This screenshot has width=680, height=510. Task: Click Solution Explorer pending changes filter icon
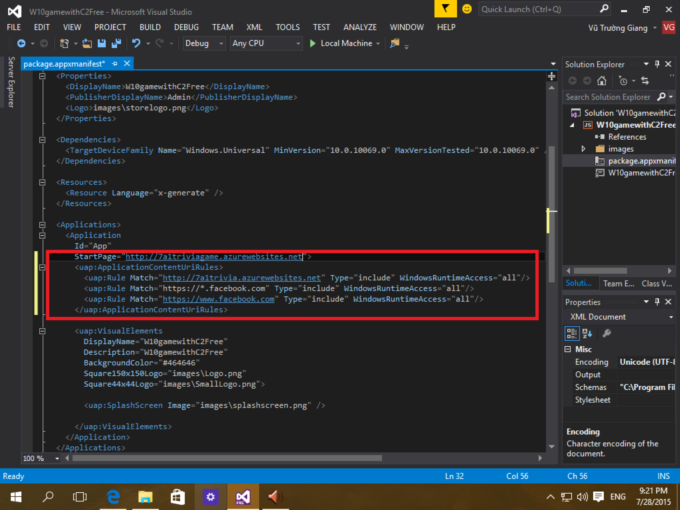623,81
